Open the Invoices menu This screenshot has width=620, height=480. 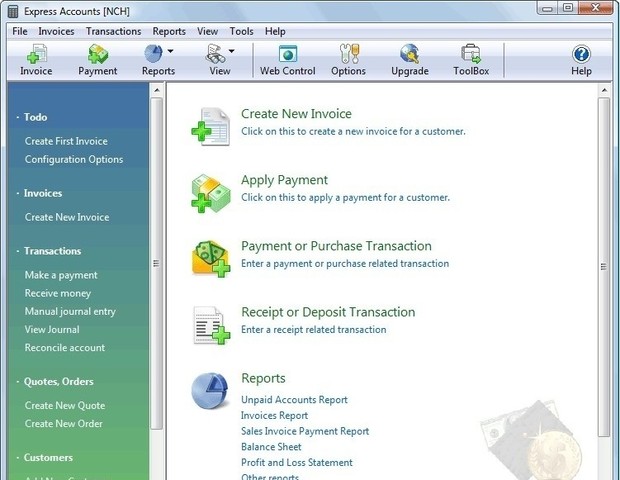pyautogui.click(x=56, y=31)
